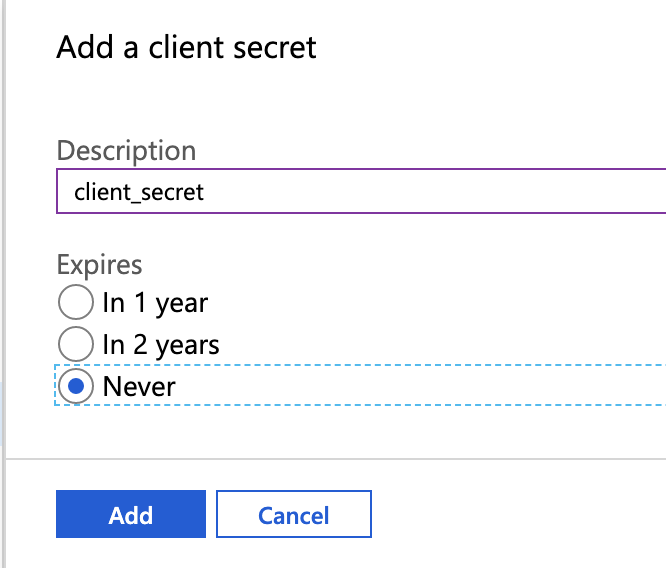The width and height of the screenshot is (666, 568).
Task: Click the selected "Never" radio circle
Action: pyautogui.click(x=76, y=386)
